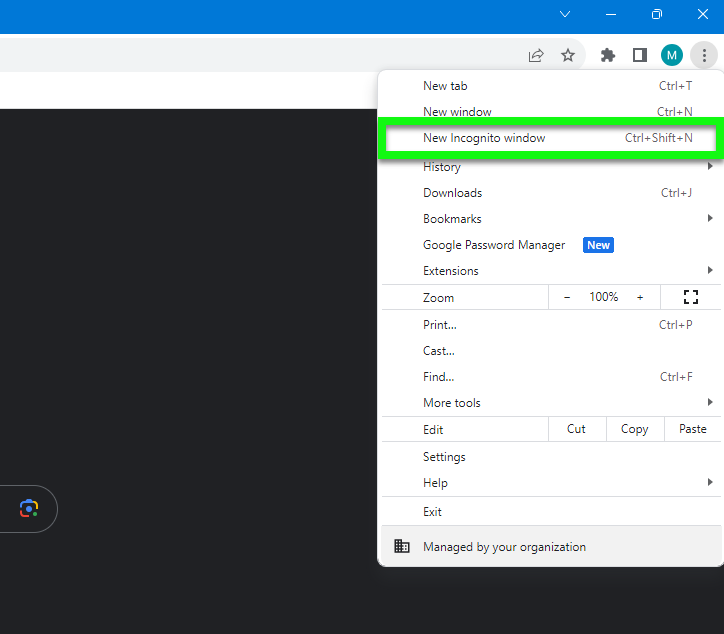Click the Copy button
The height and width of the screenshot is (634, 724).
[635, 429]
